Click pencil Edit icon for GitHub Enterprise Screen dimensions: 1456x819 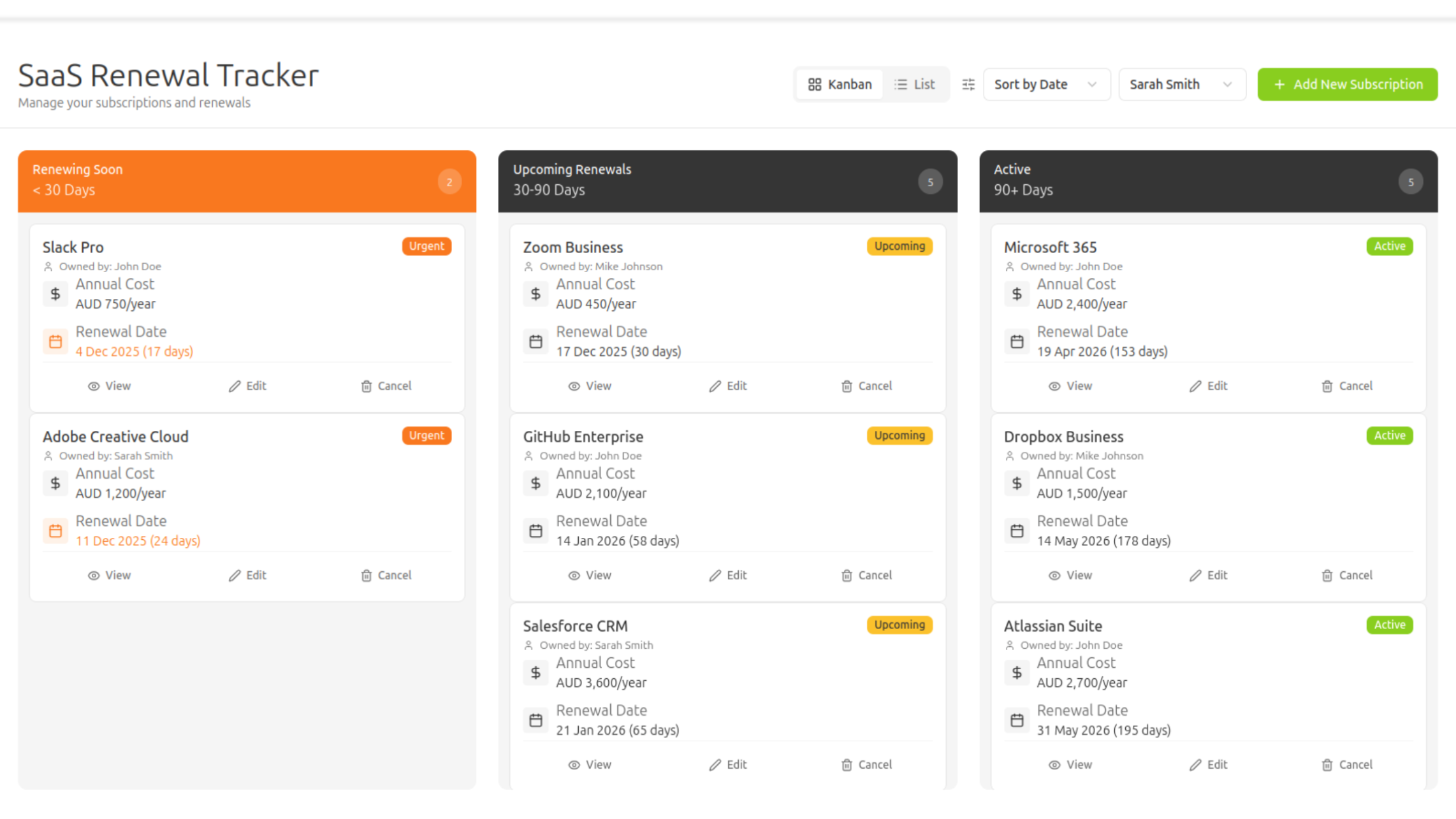(x=715, y=576)
